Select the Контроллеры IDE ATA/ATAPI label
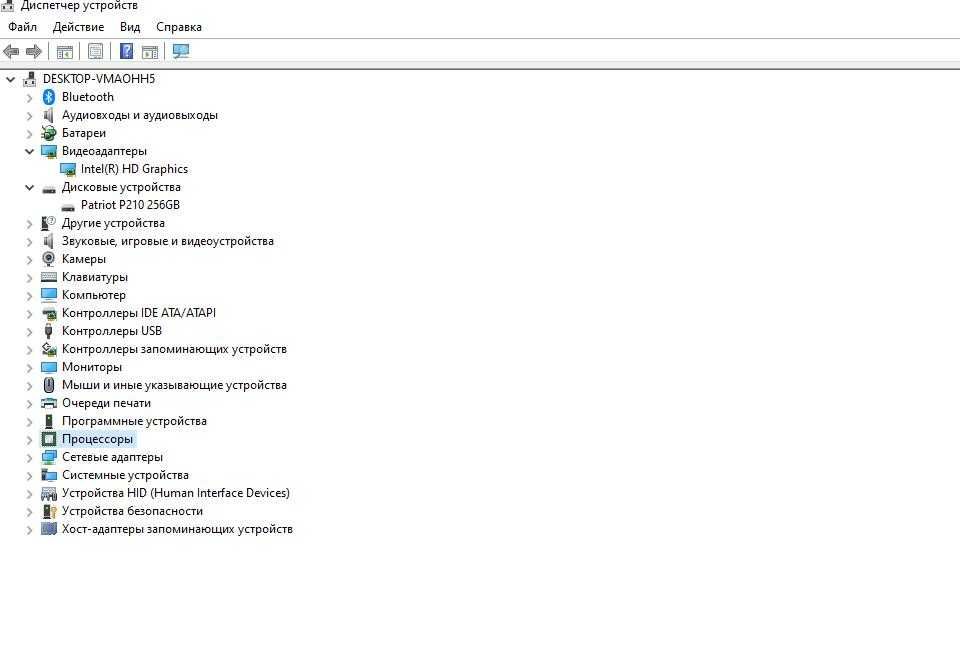The image size is (960, 667). [139, 313]
